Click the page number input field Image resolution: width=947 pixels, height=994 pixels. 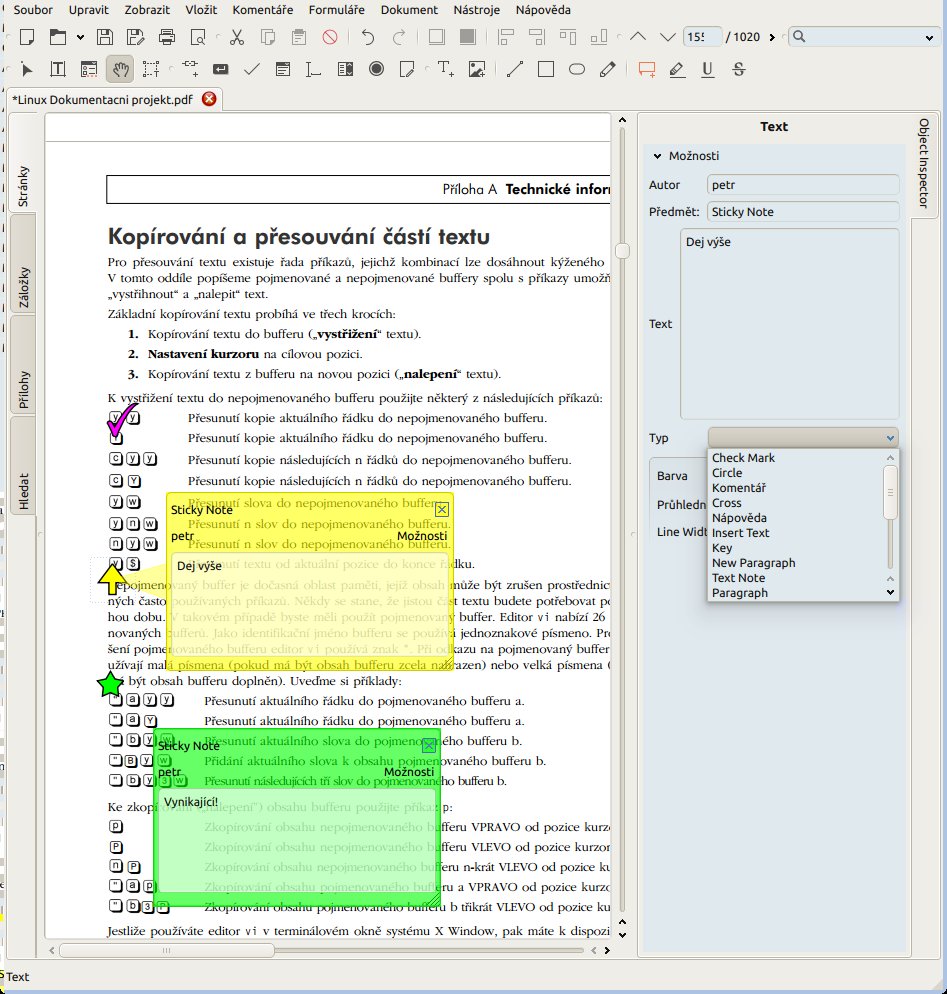coord(702,37)
